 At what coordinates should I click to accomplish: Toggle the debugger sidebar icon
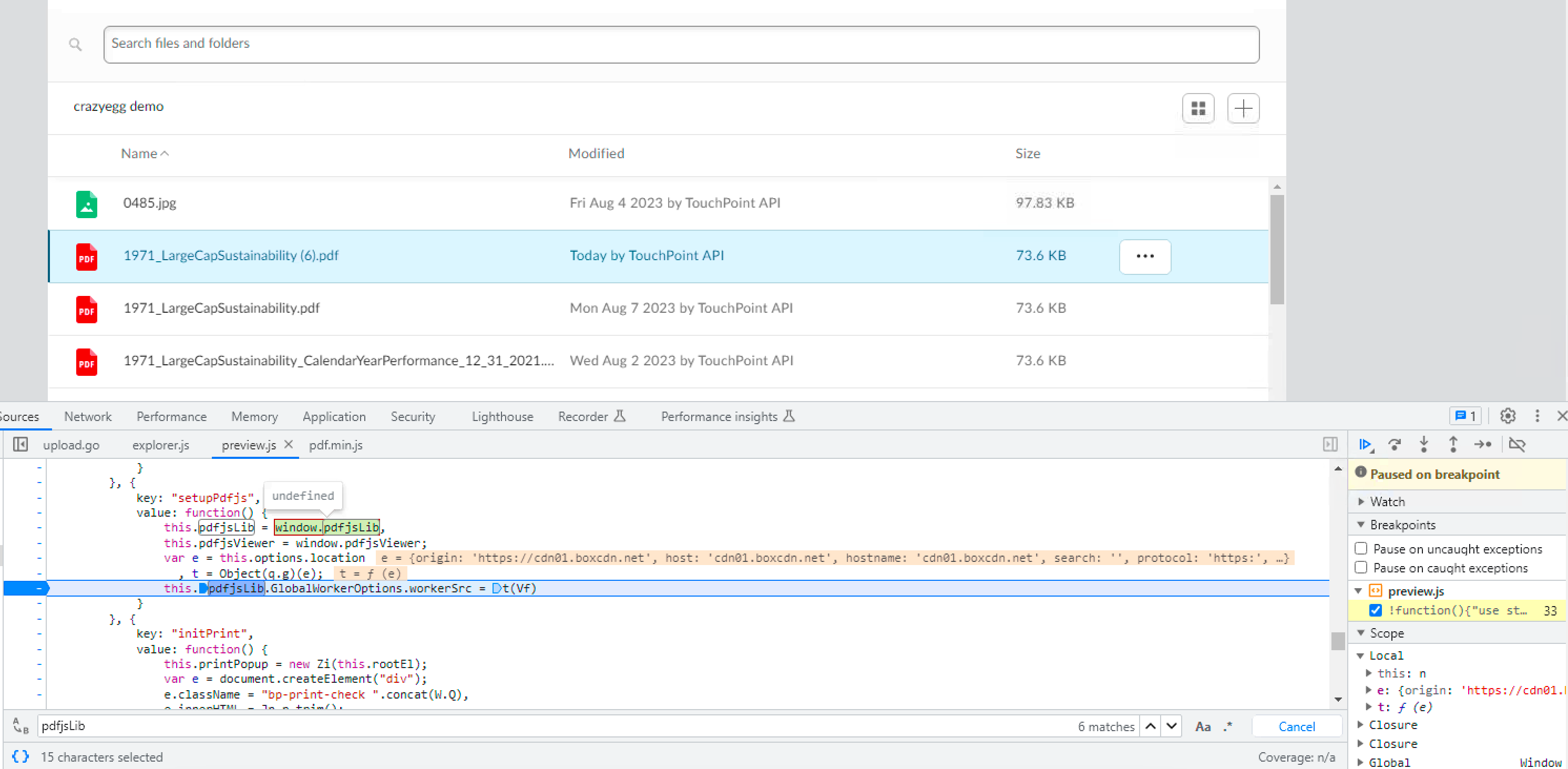click(1330, 445)
